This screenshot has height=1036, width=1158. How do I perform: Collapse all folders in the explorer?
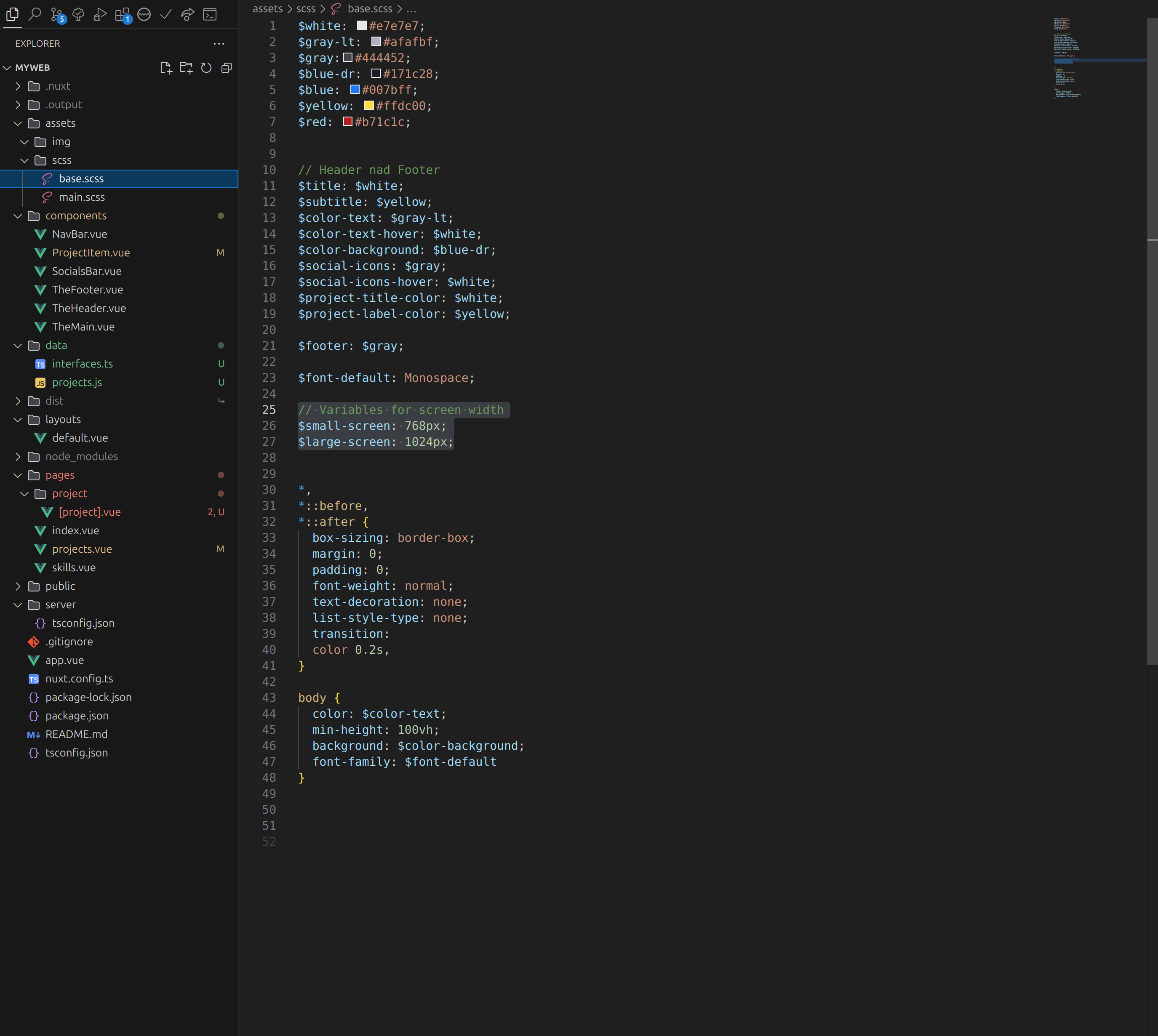[x=227, y=68]
